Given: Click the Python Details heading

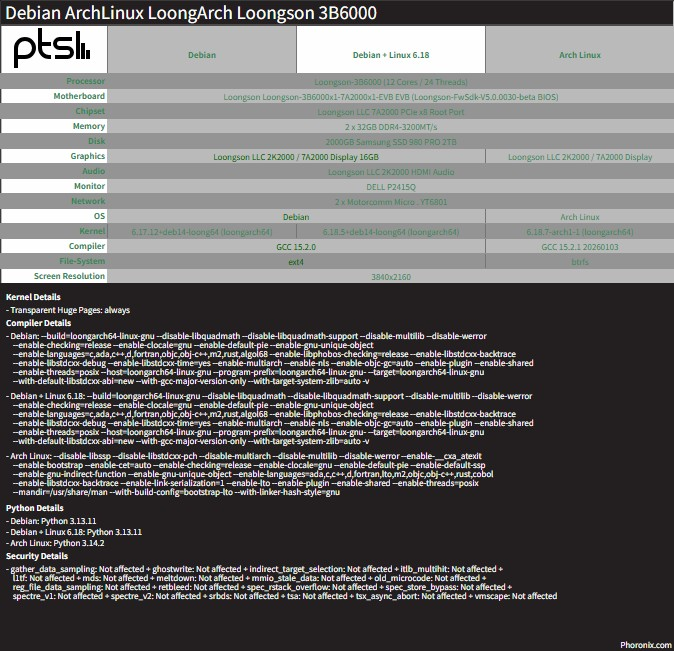Looking at the screenshot, I should [x=34, y=508].
